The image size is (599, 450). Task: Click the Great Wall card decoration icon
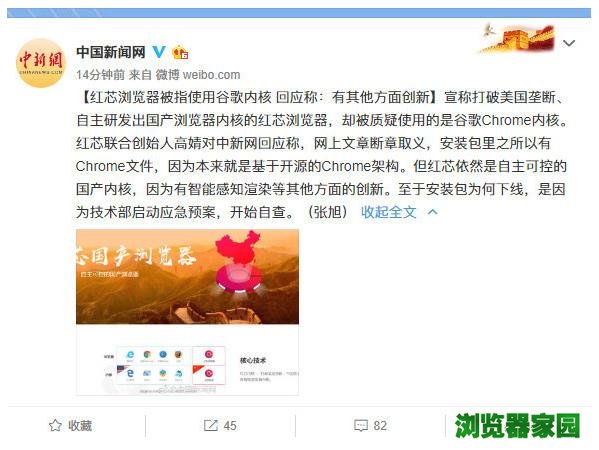click(x=516, y=38)
